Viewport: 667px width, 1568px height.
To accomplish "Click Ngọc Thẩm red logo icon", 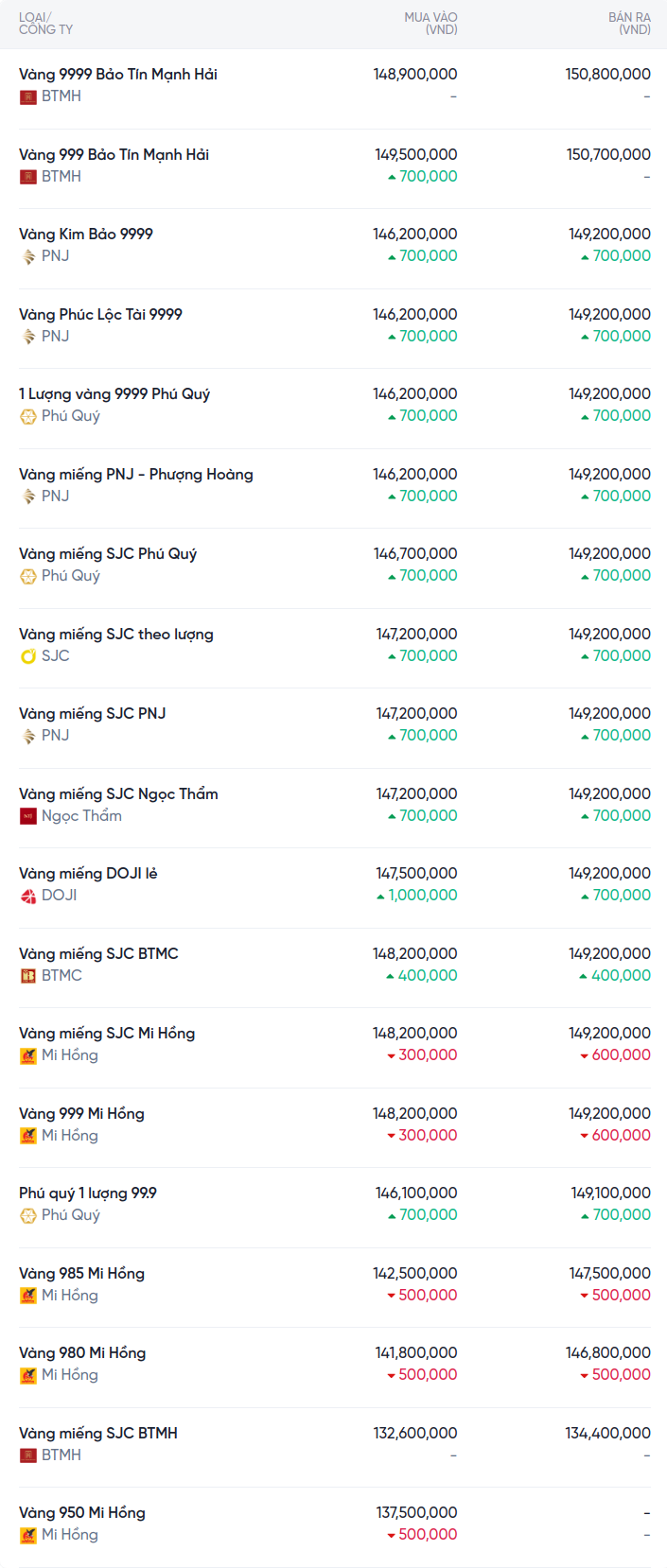I will (x=28, y=816).
